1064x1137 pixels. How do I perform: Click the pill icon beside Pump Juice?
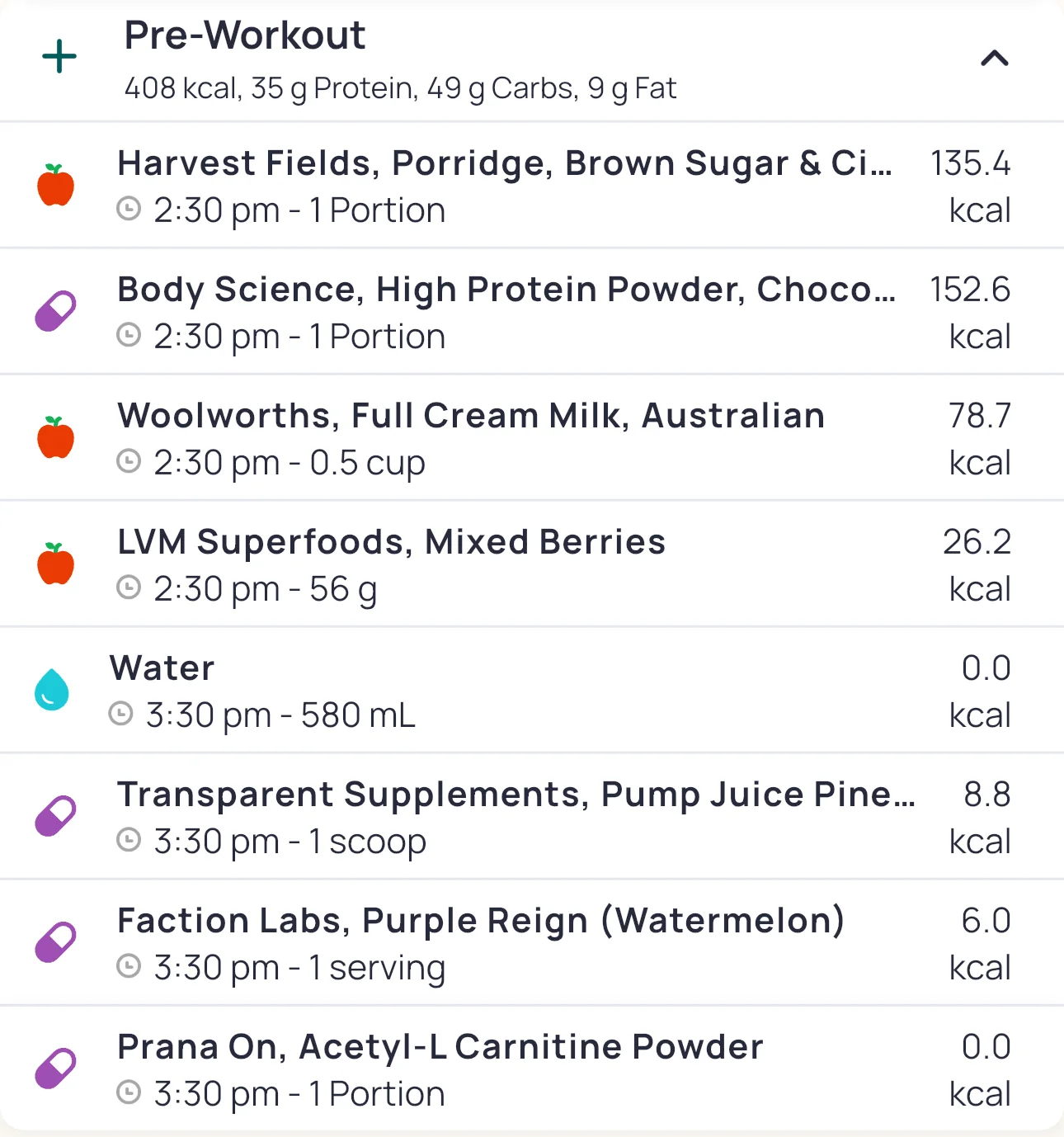56,816
